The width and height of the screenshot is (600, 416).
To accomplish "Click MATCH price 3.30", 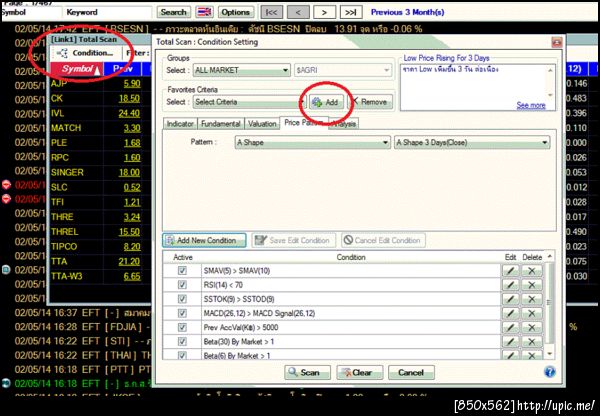I will (132, 128).
